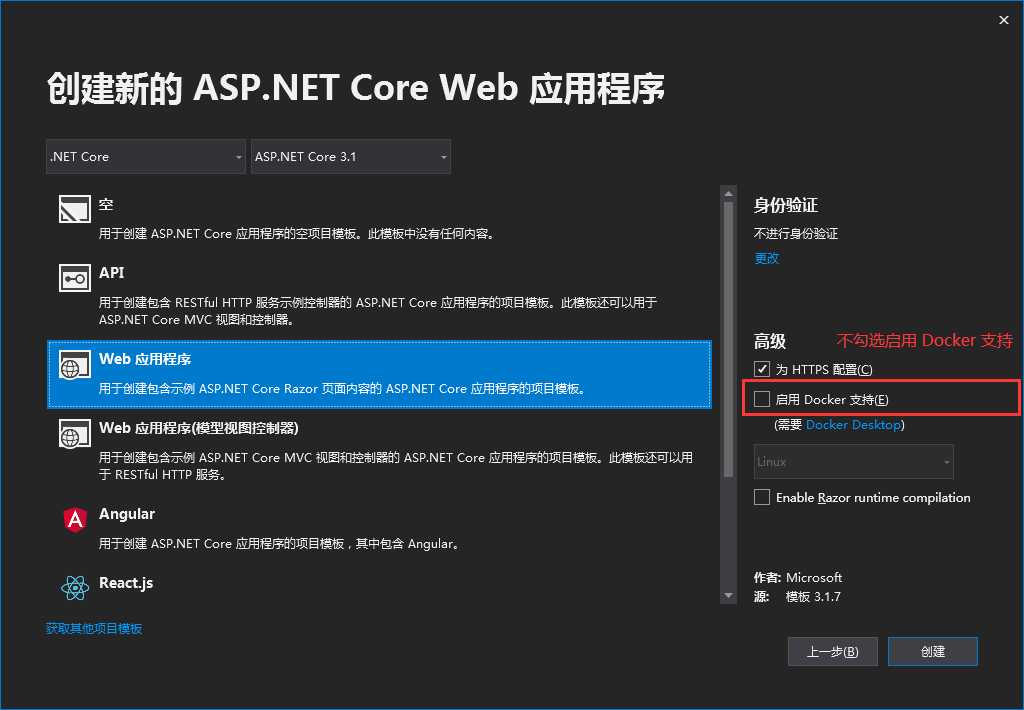Open the disabled Linux OS dropdown
This screenshot has width=1024, height=710.
pyautogui.click(x=854, y=462)
